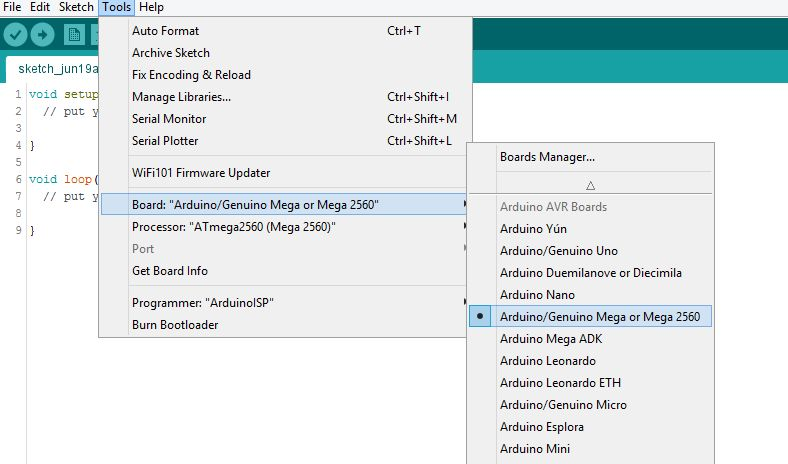Screen dimensions: 788x464
Task: Select the Arduino Esplora board
Action: pos(590,427)
